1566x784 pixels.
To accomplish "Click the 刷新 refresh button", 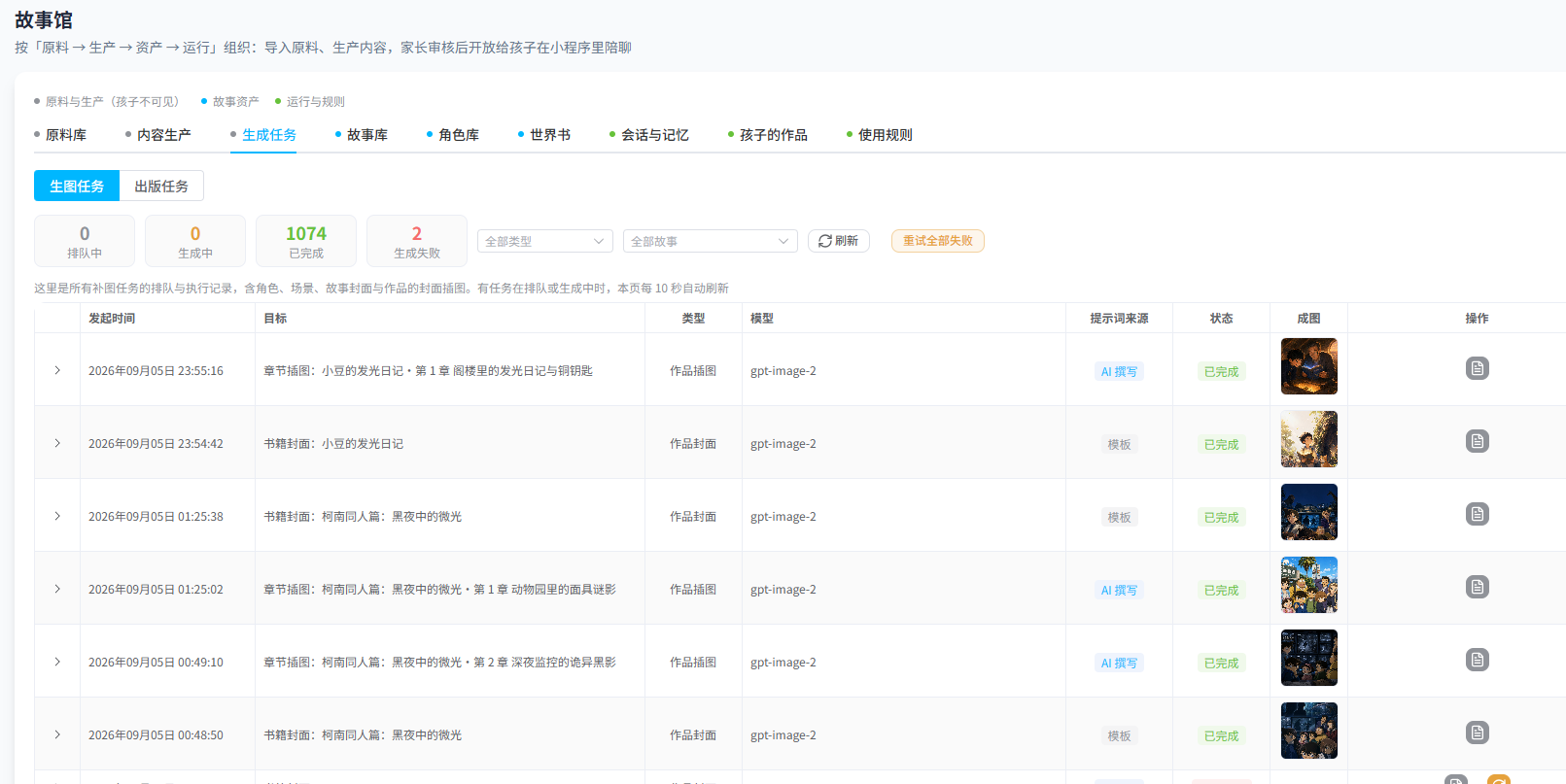I will 838,241.
